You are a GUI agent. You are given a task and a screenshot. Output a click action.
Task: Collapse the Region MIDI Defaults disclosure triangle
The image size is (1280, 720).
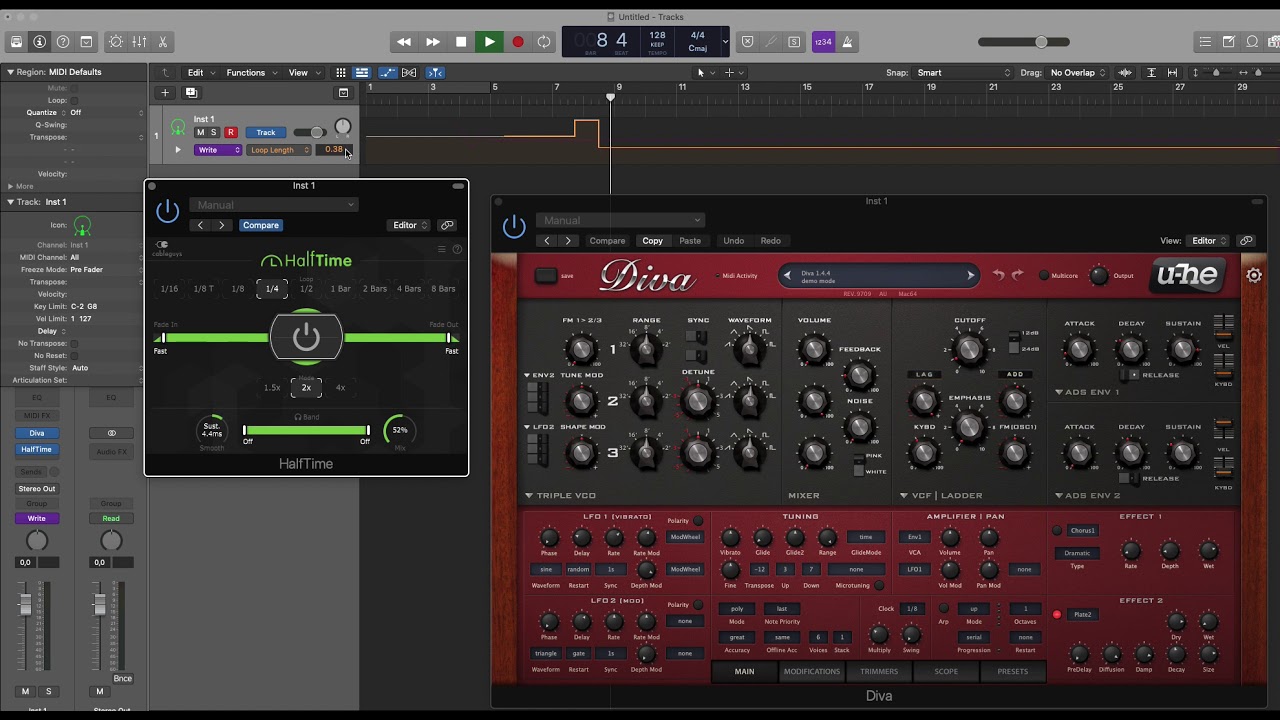coord(10,72)
